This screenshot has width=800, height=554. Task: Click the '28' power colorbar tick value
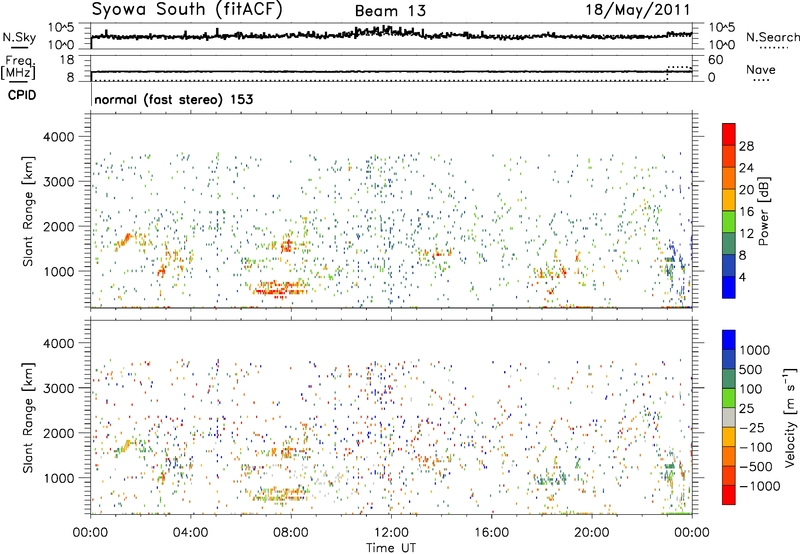(x=746, y=146)
